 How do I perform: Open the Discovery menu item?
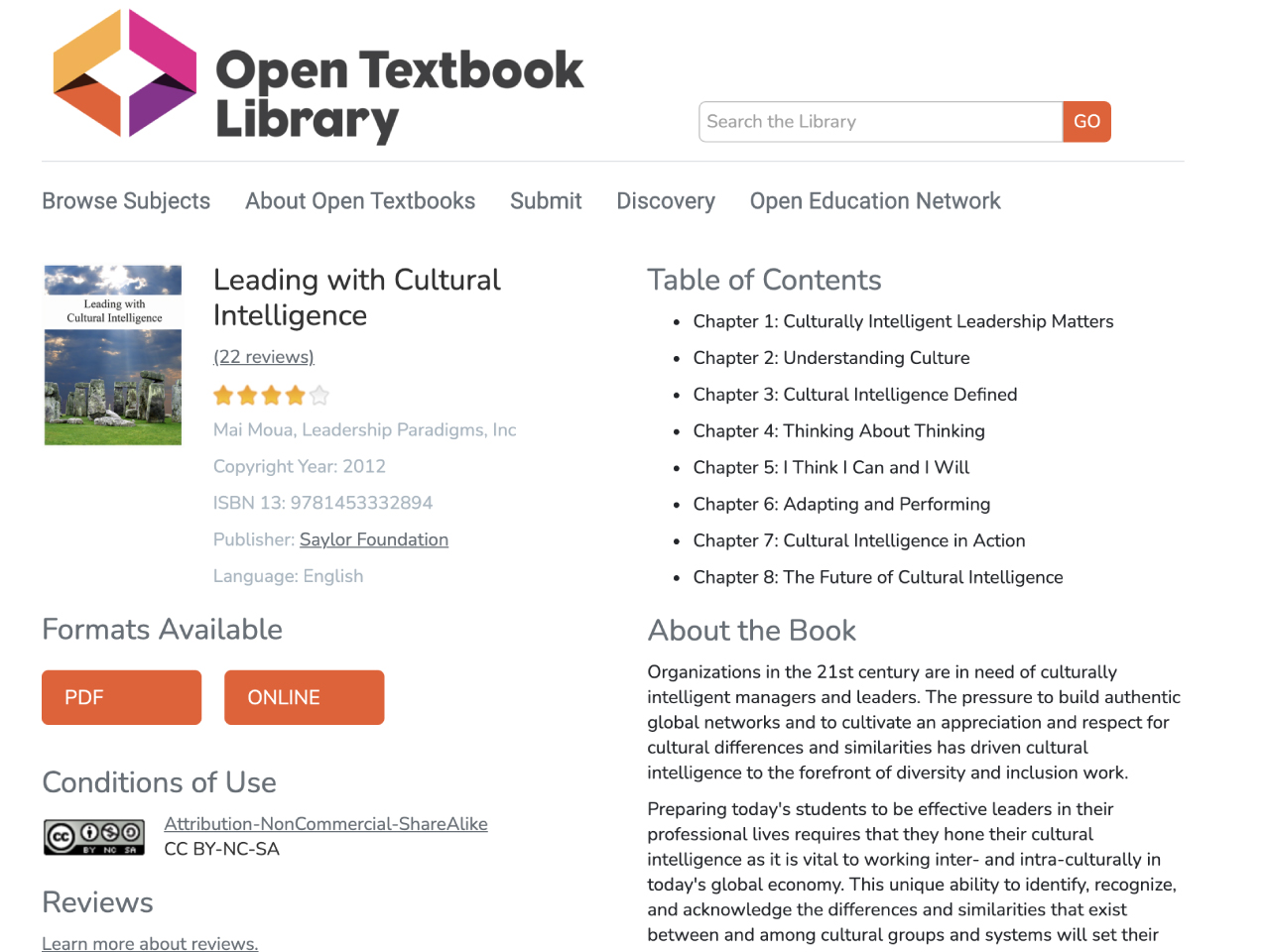(x=666, y=201)
